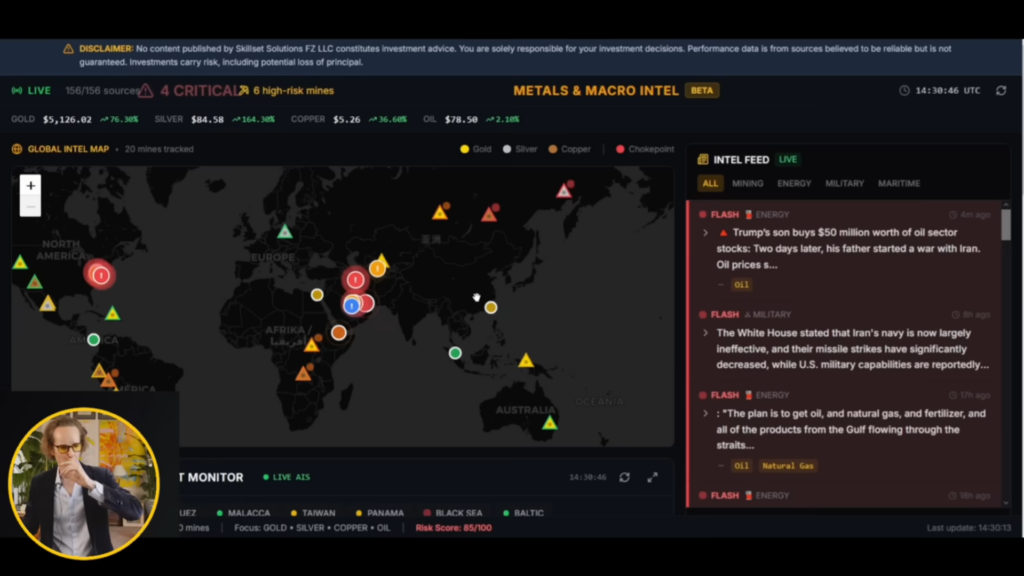The height and width of the screenshot is (576, 1024).
Task: Select green mine triangle in Europe
Action: click(285, 231)
